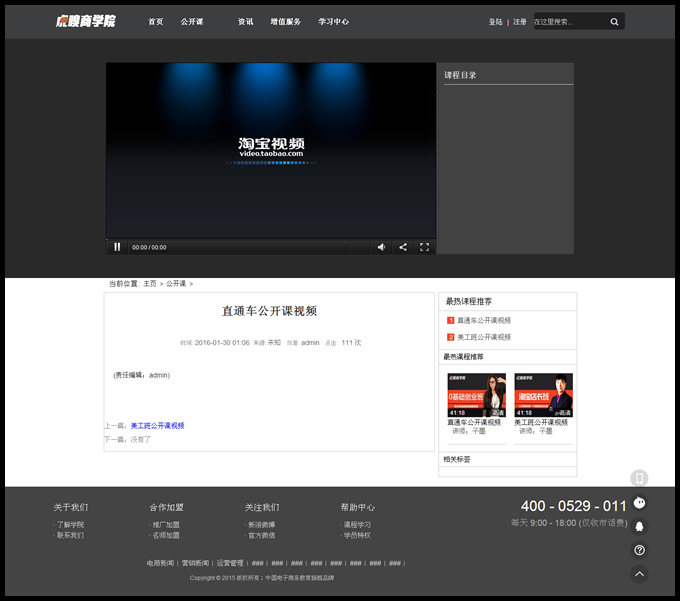This screenshot has height=601, width=680.
Task: Click the 课程目录 panel heading
Action: point(460,75)
